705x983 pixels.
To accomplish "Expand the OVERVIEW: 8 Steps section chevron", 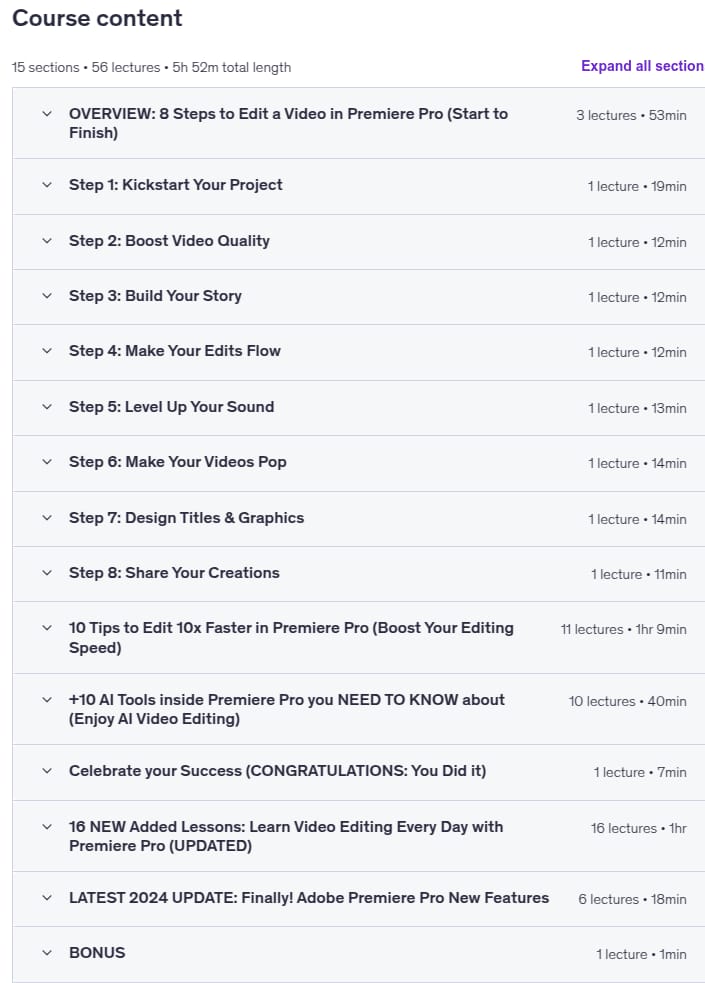I will 47,114.
